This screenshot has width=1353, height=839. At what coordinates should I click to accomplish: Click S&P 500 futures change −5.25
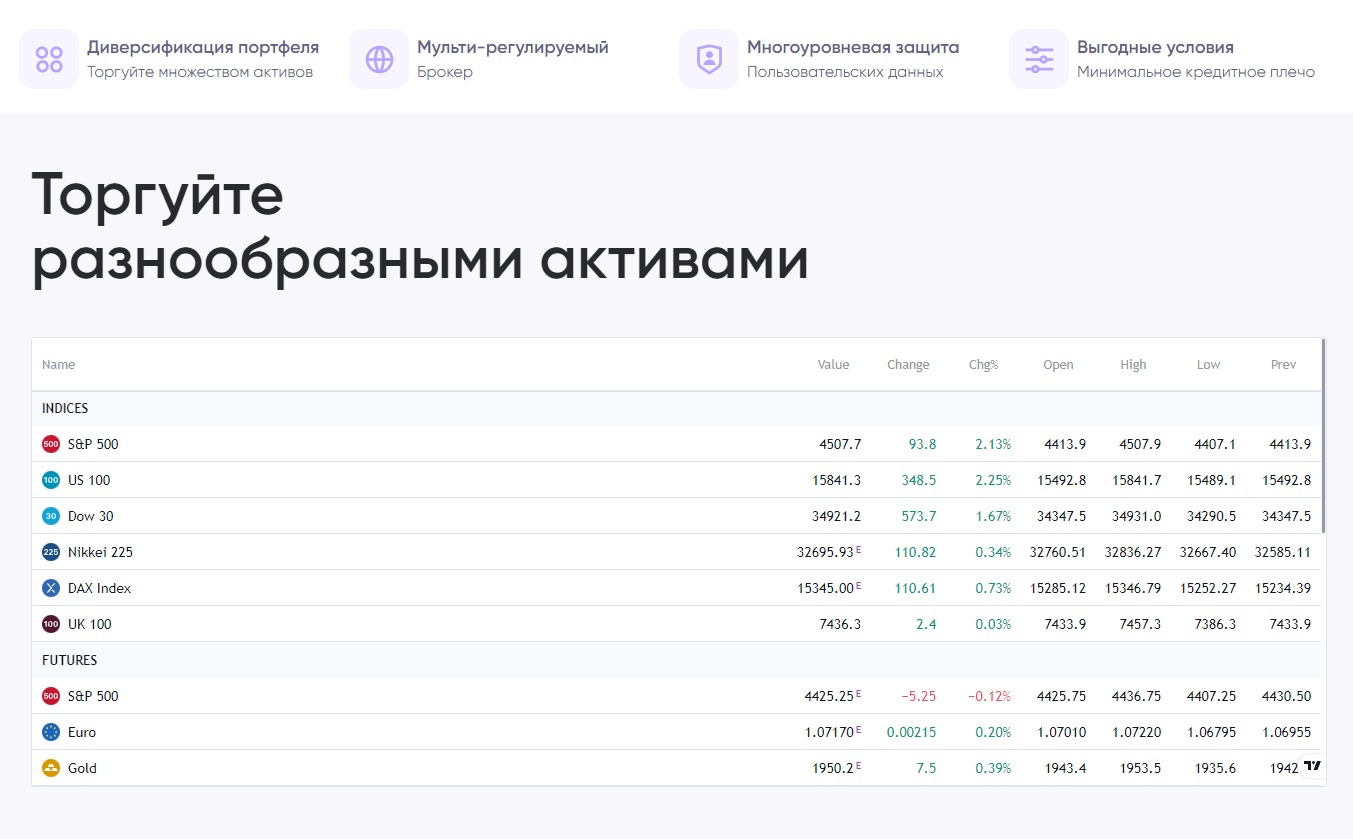coord(918,696)
